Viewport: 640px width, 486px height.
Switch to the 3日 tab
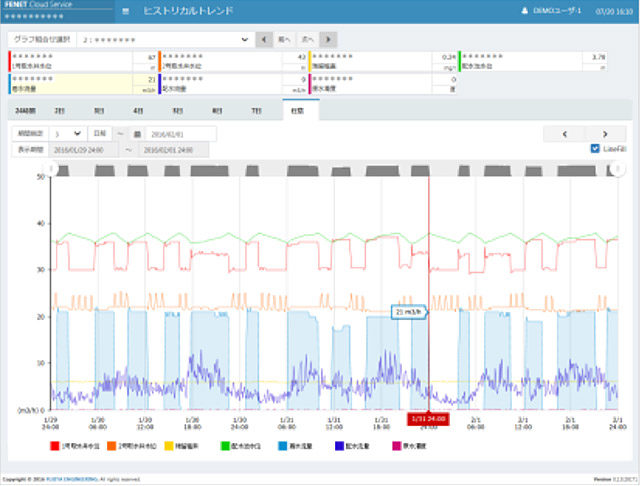point(99,111)
